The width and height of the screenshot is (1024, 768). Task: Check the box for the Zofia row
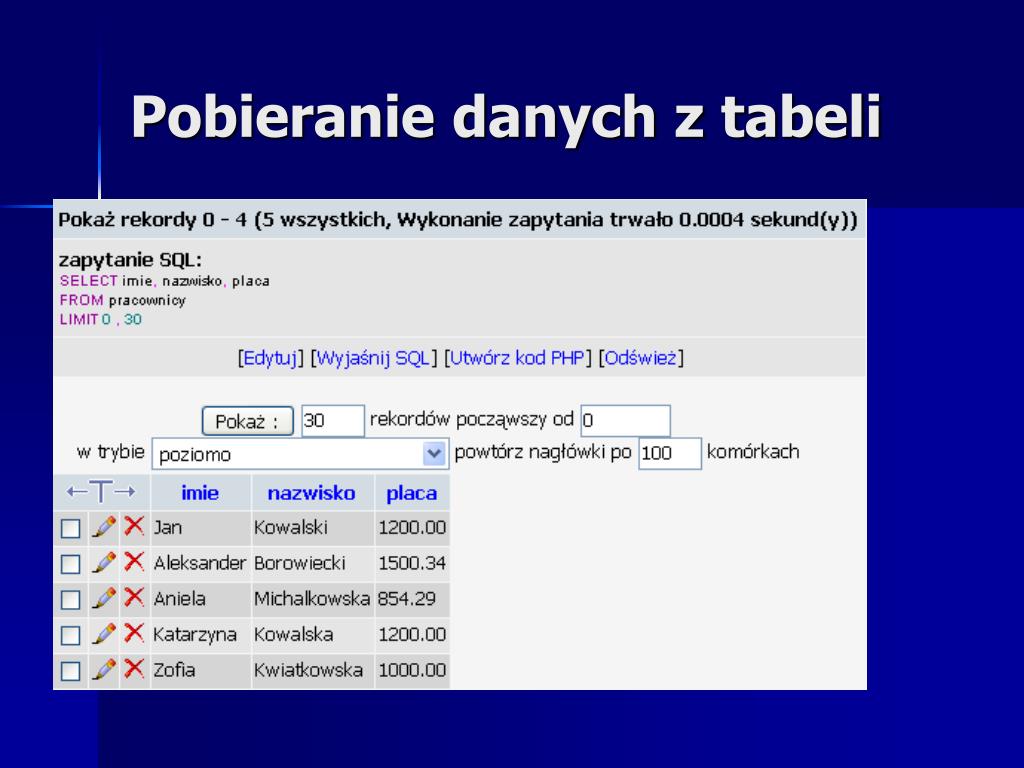(x=71, y=671)
